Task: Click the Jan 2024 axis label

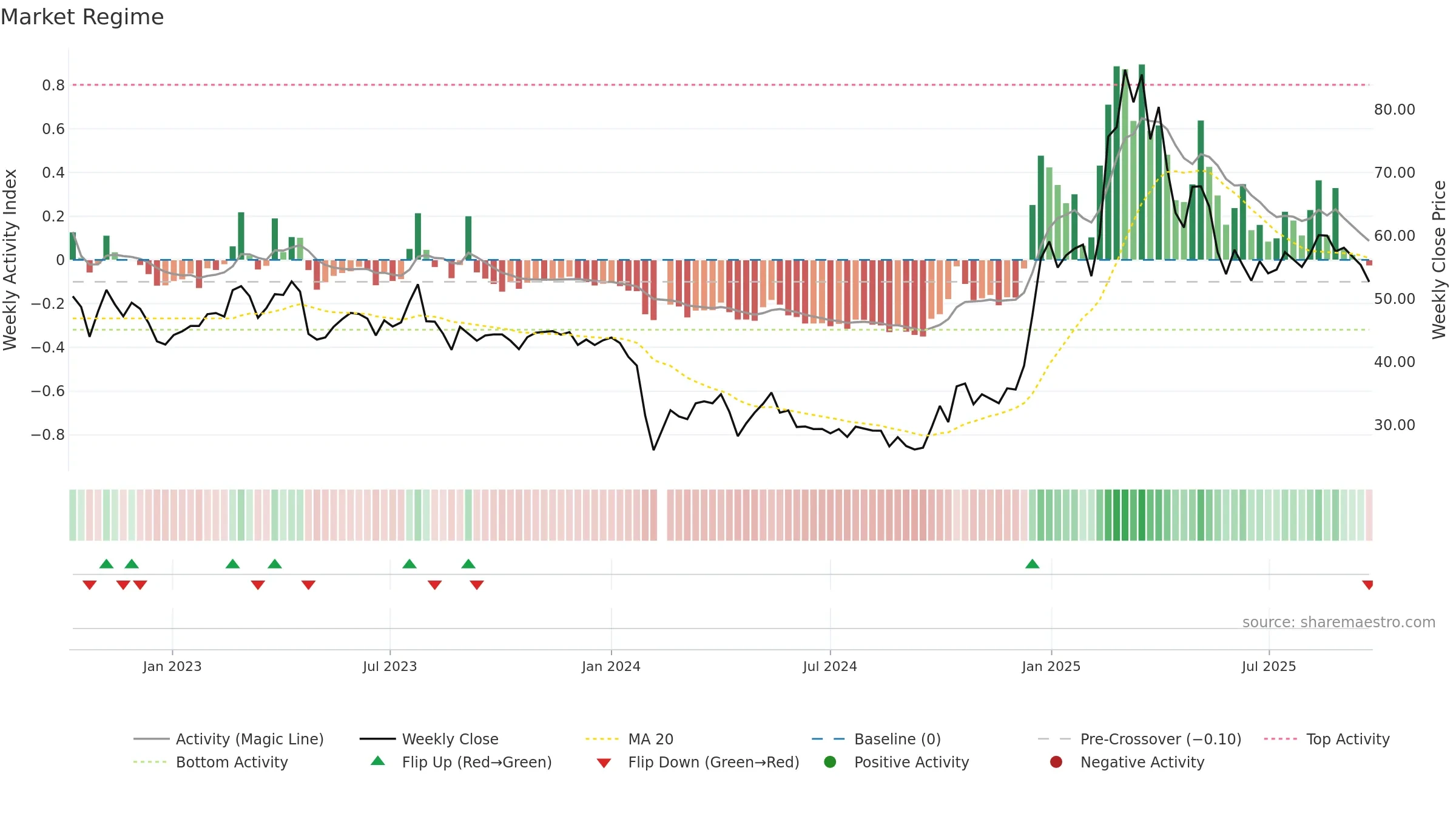Action: click(611, 666)
